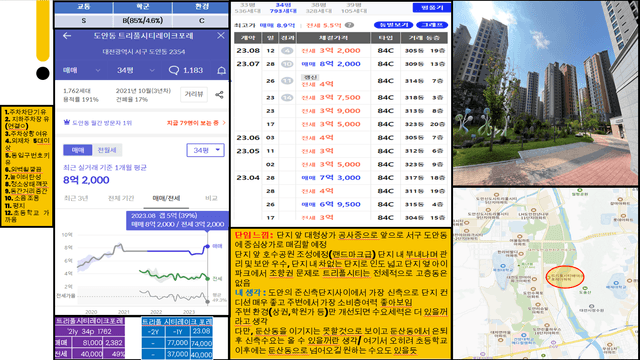Click the gray 전세가율 point marker on the chart

click(208, 302)
